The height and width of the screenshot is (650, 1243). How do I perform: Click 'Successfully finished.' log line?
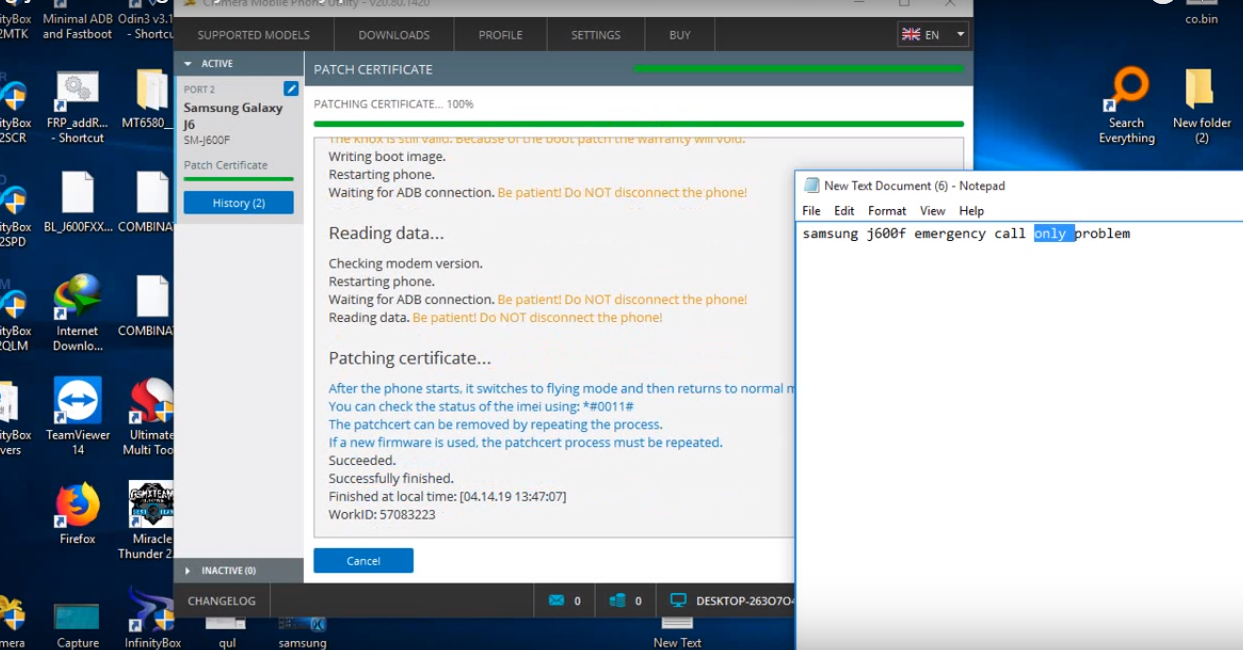391,478
